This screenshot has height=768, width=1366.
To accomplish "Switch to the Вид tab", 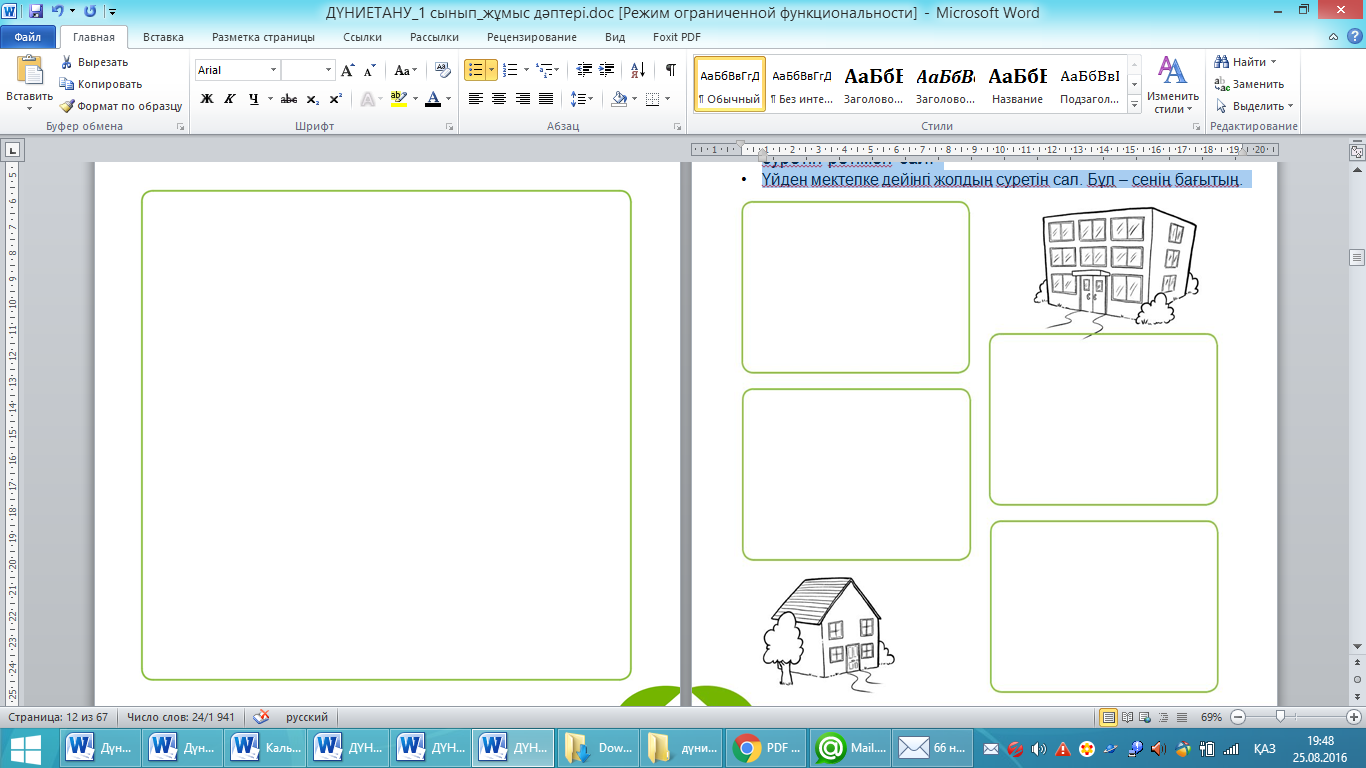I will click(x=615, y=37).
